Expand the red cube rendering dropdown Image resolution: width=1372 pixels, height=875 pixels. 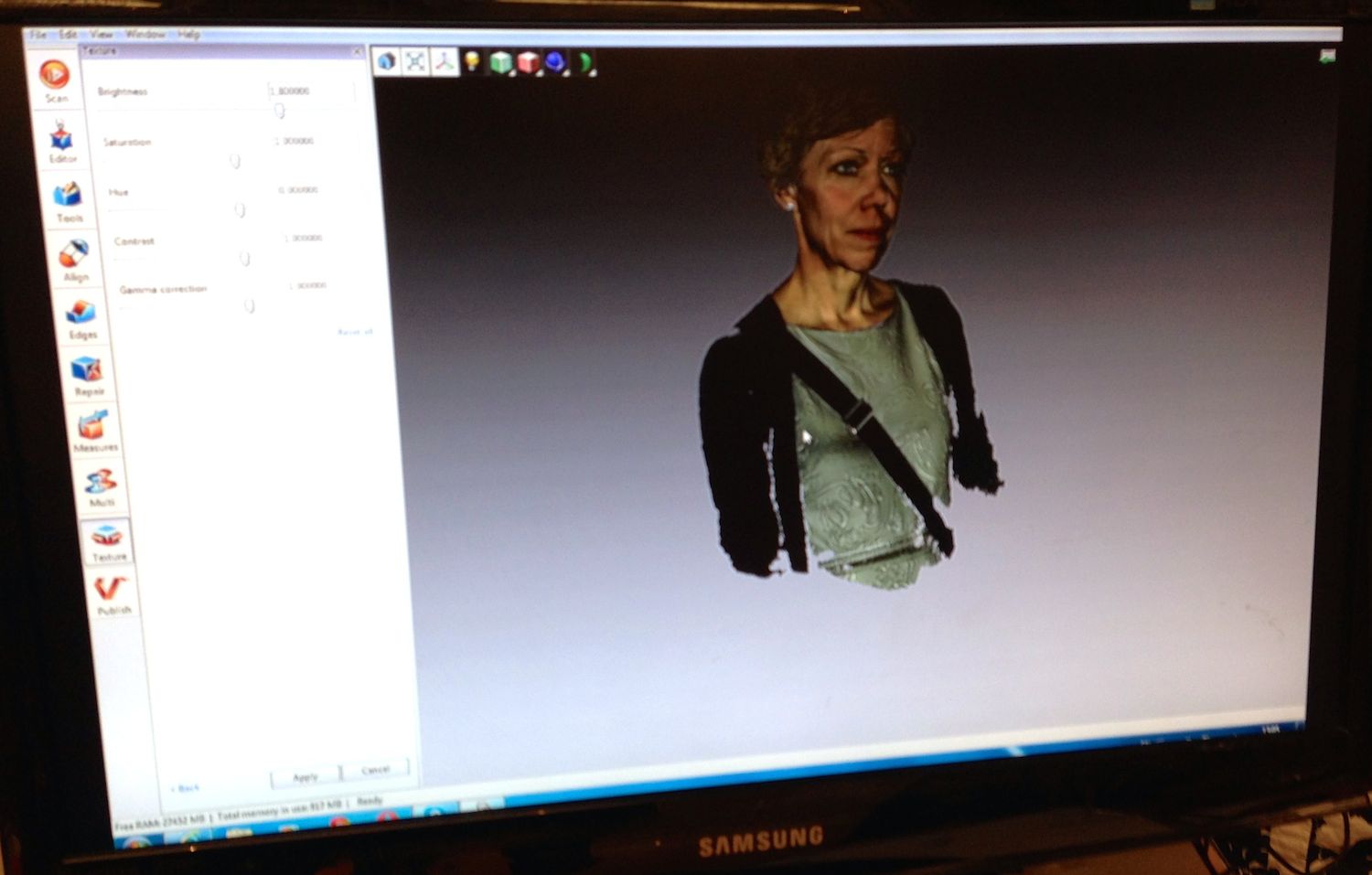click(529, 62)
